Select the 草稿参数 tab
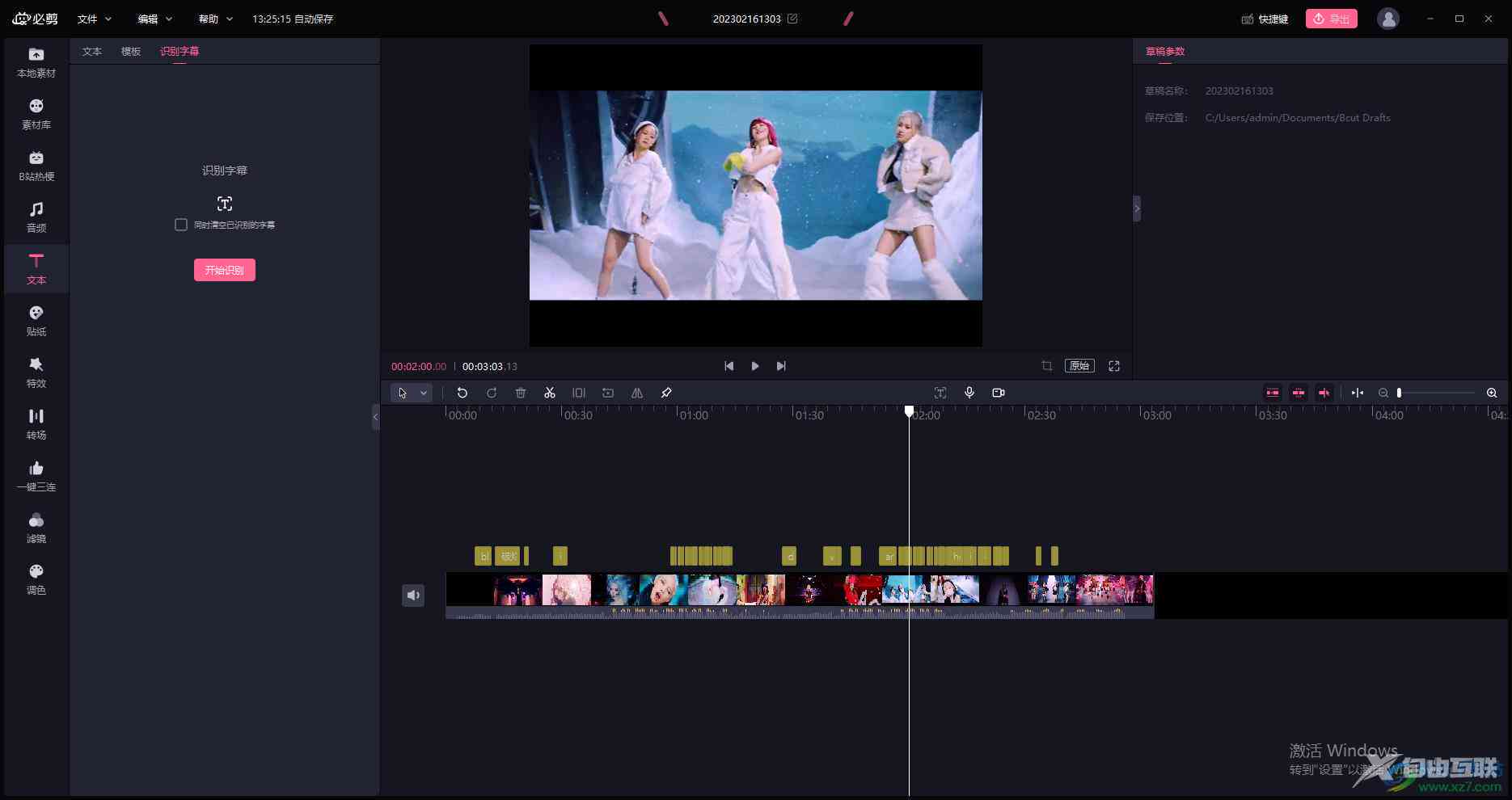Screen dimensions: 1512x800 point(1165,51)
